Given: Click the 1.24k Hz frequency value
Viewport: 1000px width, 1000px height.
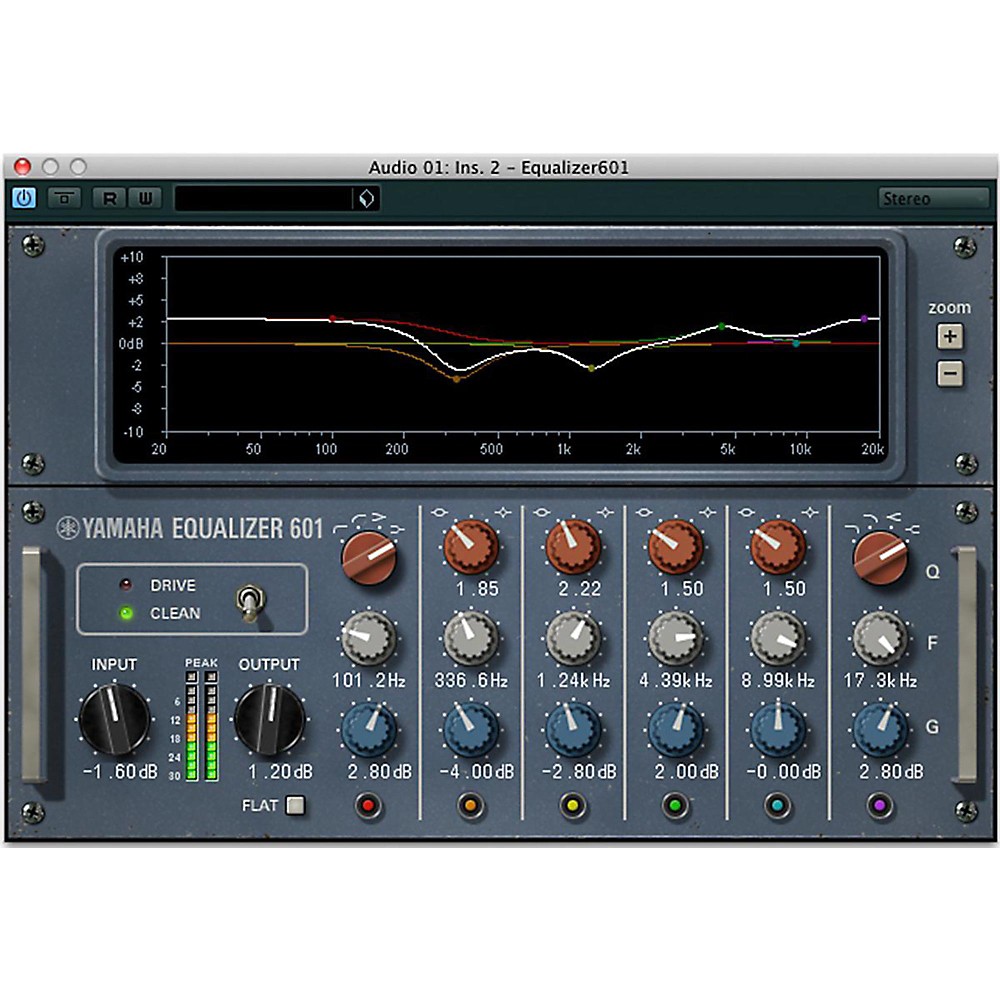Looking at the screenshot, I should tap(573, 680).
